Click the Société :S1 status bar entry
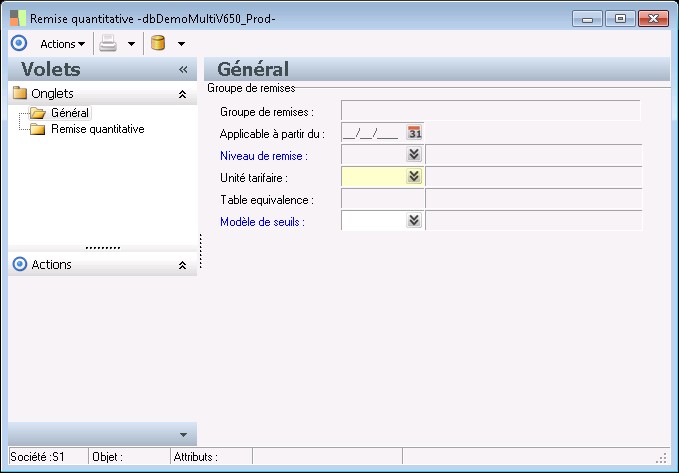Viewport: 679px width, 473px height. [x=48, y=457]
